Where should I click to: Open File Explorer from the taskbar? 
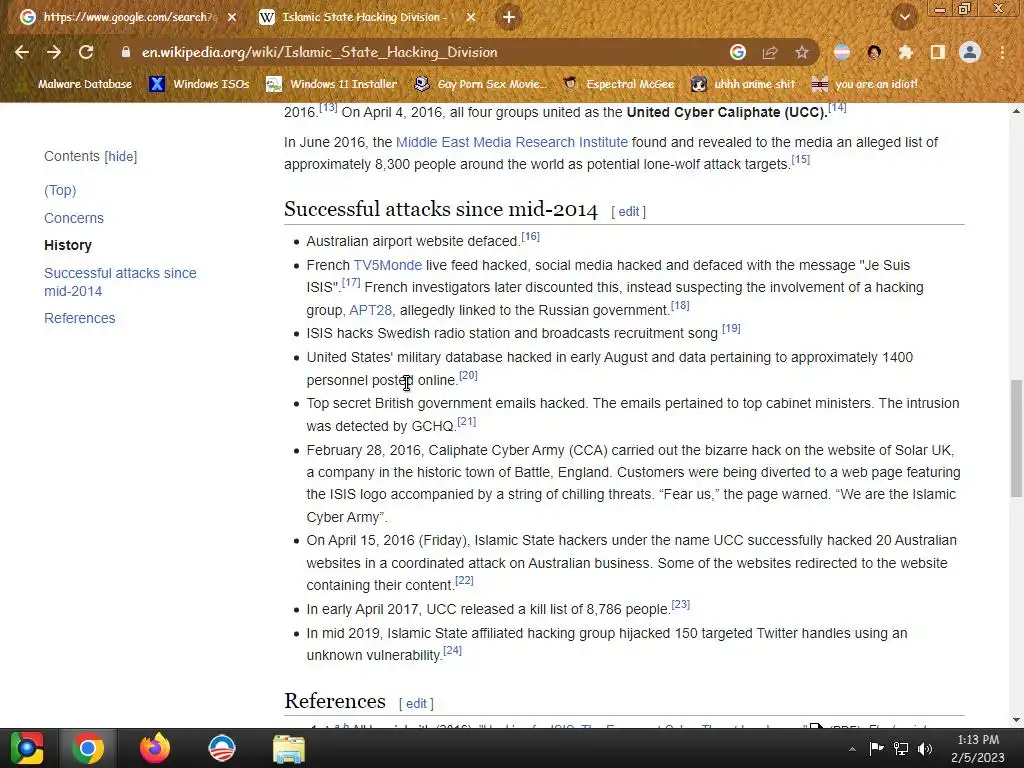click(289, 749)
